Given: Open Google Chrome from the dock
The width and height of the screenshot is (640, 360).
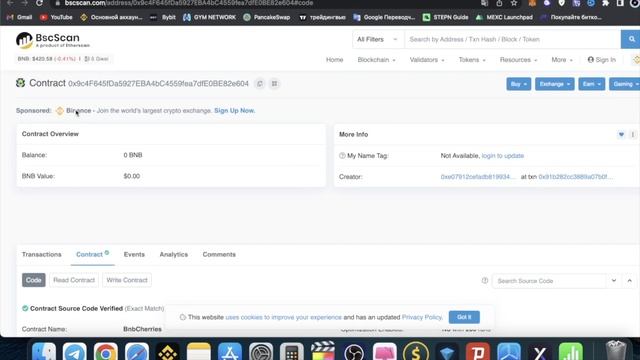Looking at the screenshot, I should click(x=106, y=352).
